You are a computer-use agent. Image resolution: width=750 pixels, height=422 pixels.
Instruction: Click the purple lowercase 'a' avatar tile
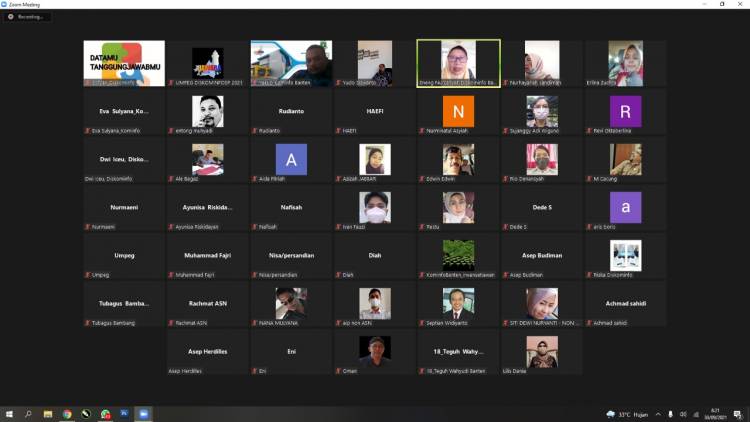point(626,208)
